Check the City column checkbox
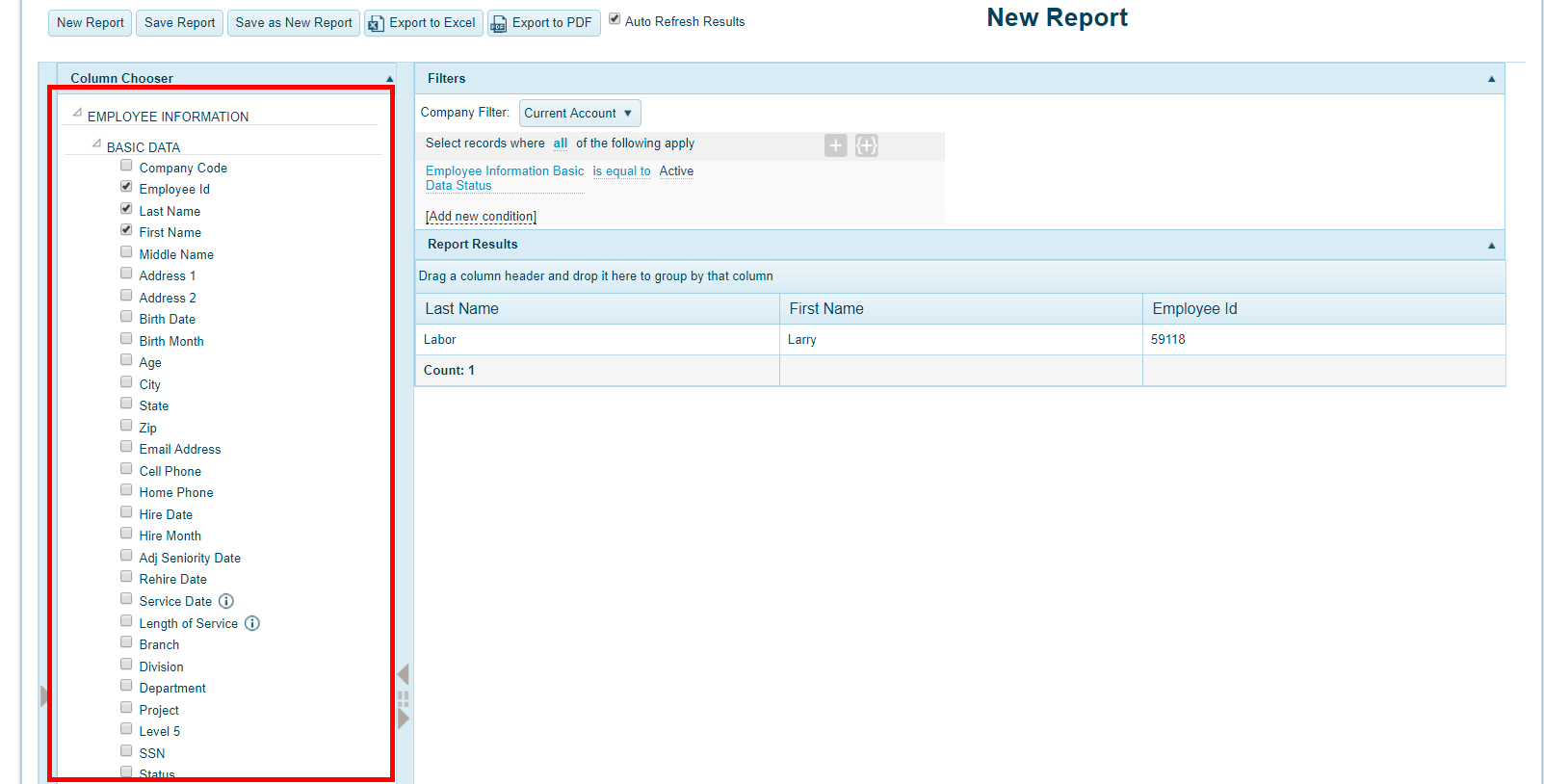The height and width of the screenshot is (784, 1544). point(126,382)
